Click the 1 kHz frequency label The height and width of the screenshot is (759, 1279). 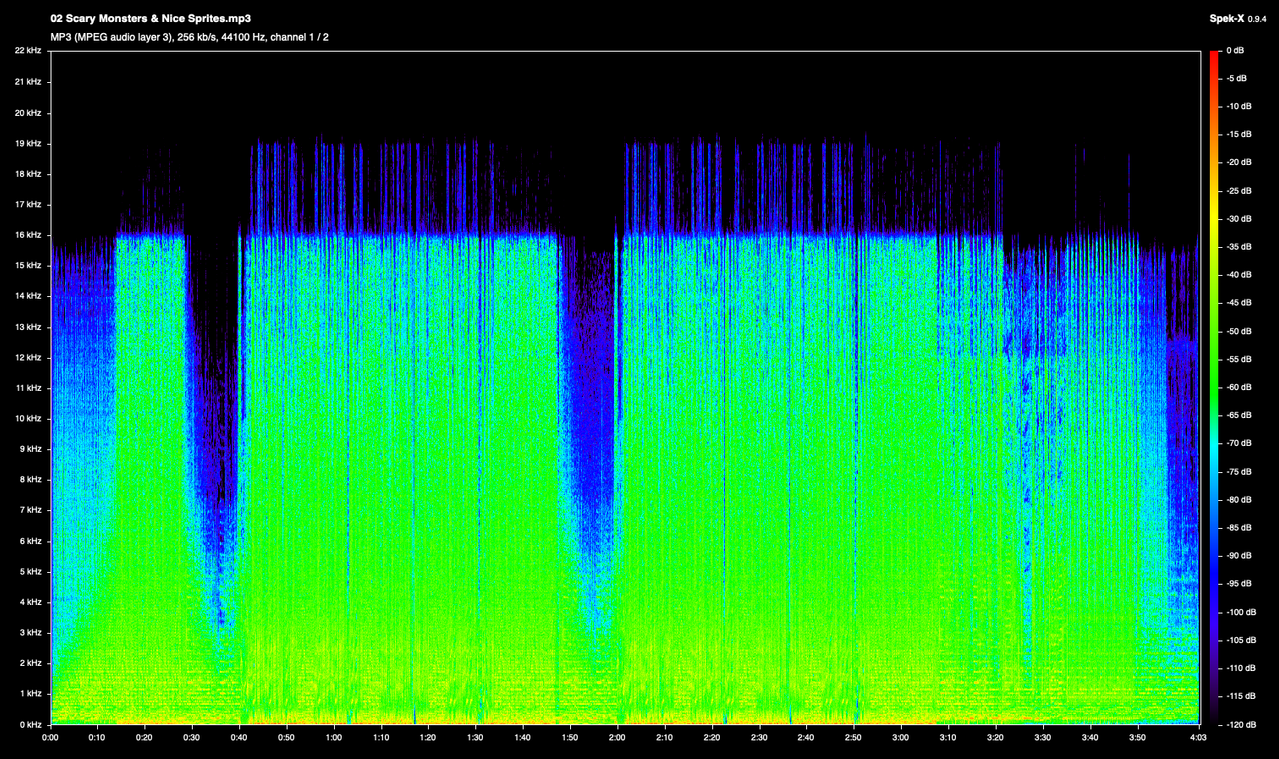tap(30, 694)
